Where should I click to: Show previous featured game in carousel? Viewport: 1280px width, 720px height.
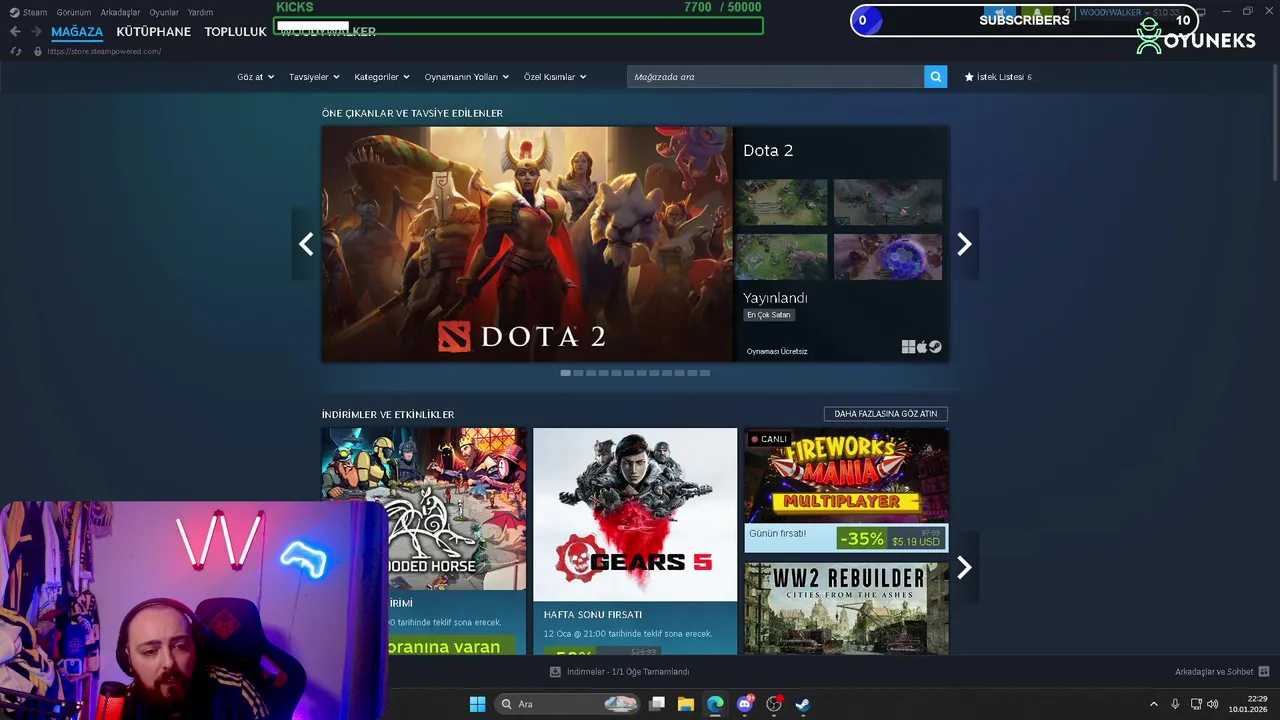click(x=306, y=244)
